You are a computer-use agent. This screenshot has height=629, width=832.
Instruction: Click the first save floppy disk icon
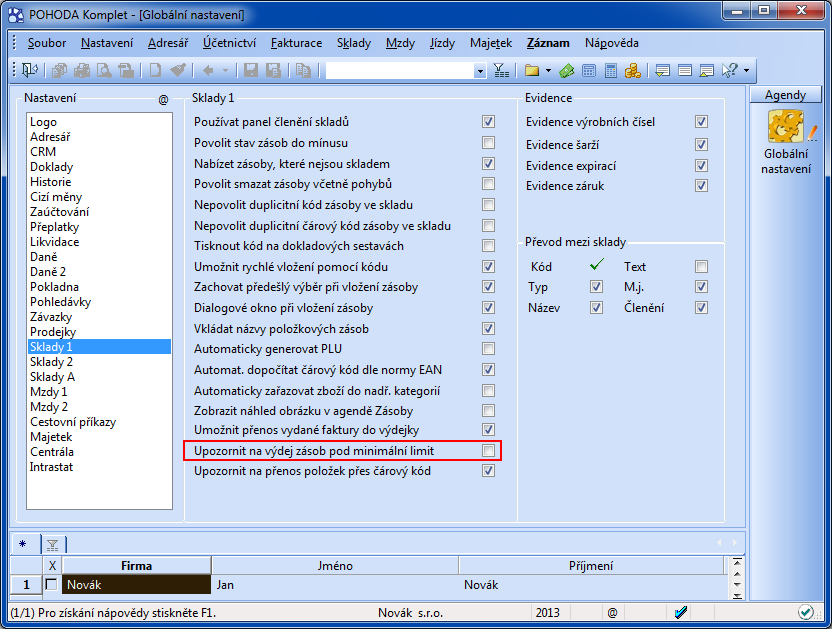point(250,70)
